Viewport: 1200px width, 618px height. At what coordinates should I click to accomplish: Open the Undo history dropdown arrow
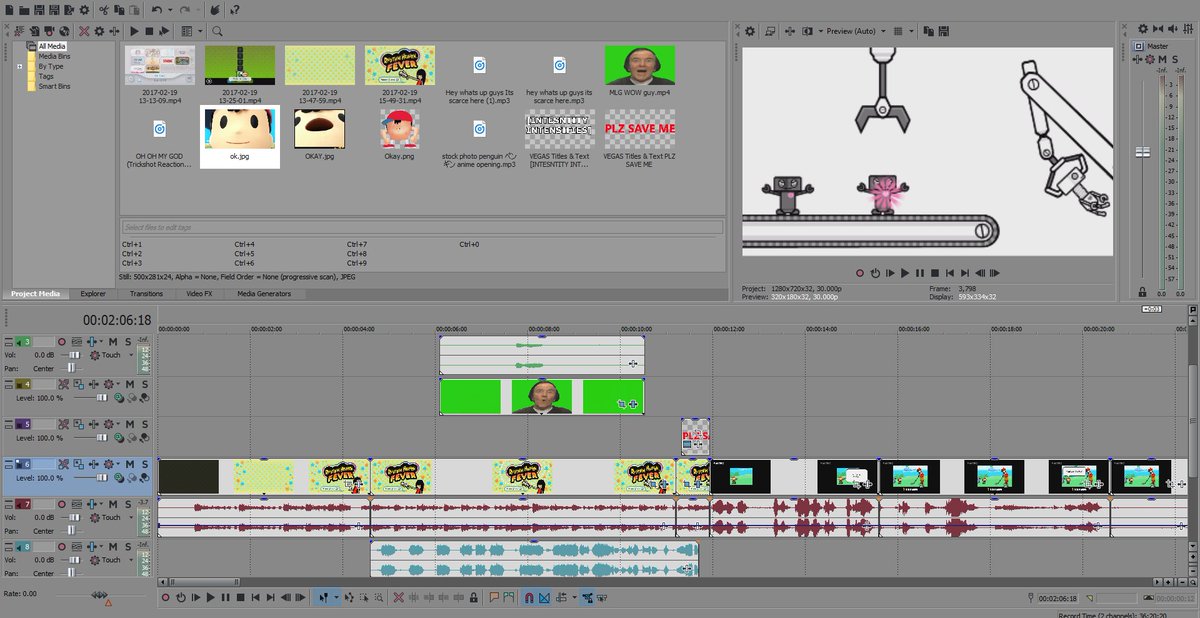click(170, 10)
